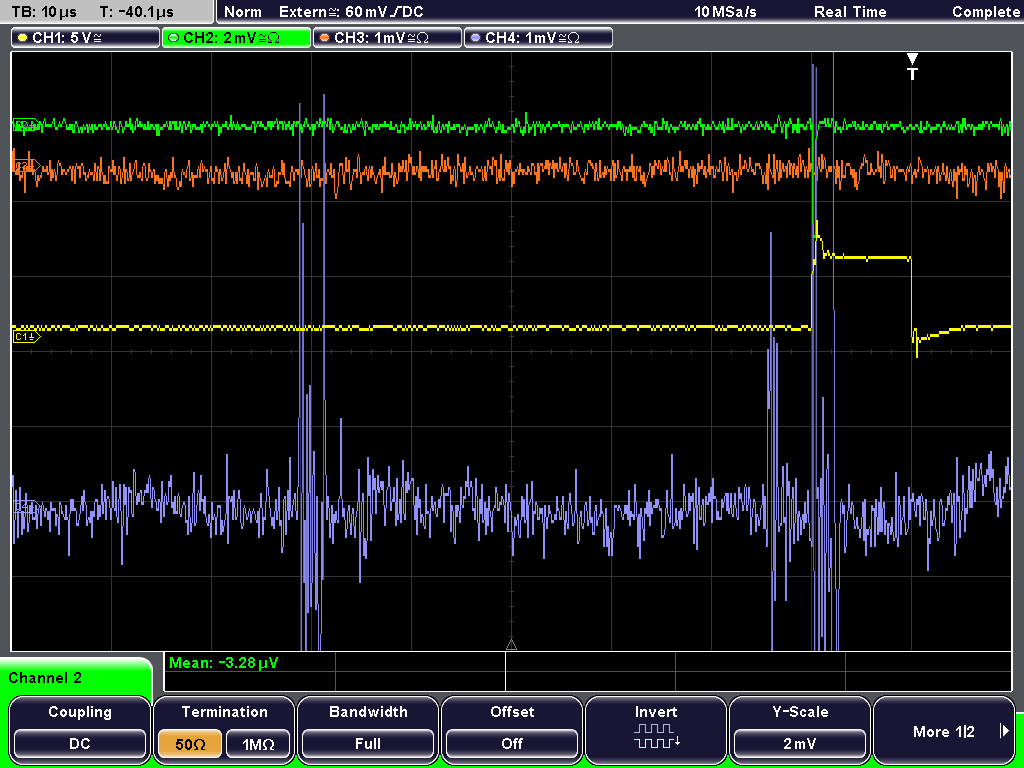This screenshot has width=1024, height=768.
Task: Set termination to 50Ω
Action: (190, 744)
